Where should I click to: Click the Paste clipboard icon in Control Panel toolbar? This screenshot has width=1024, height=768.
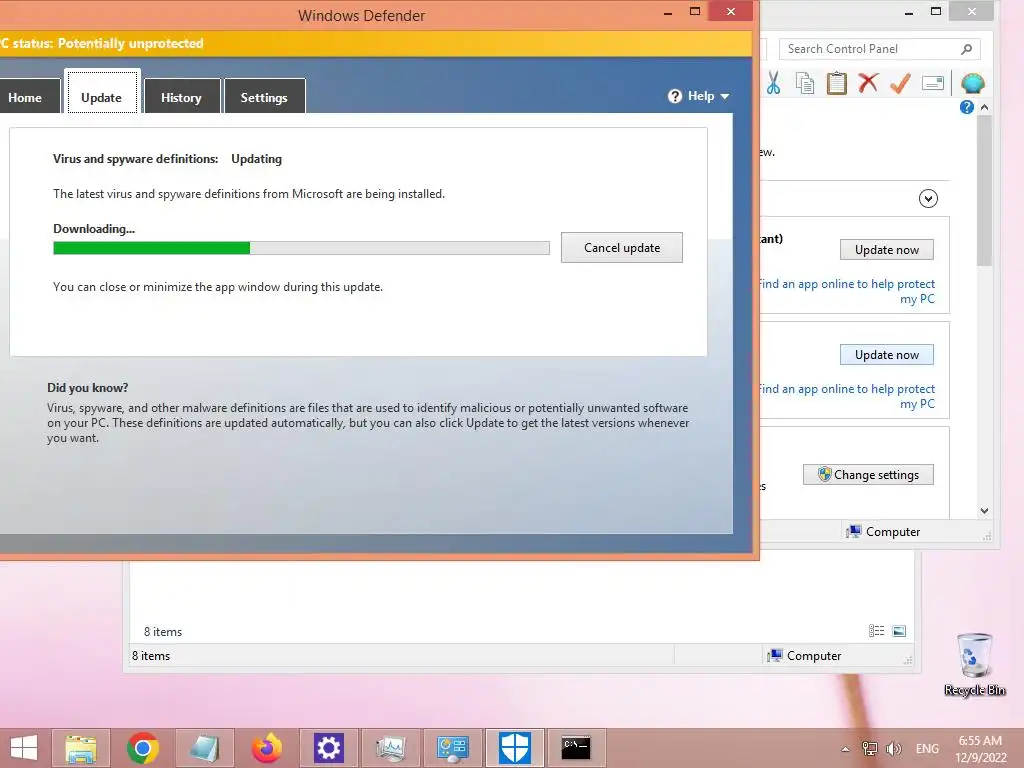point(837,83)
